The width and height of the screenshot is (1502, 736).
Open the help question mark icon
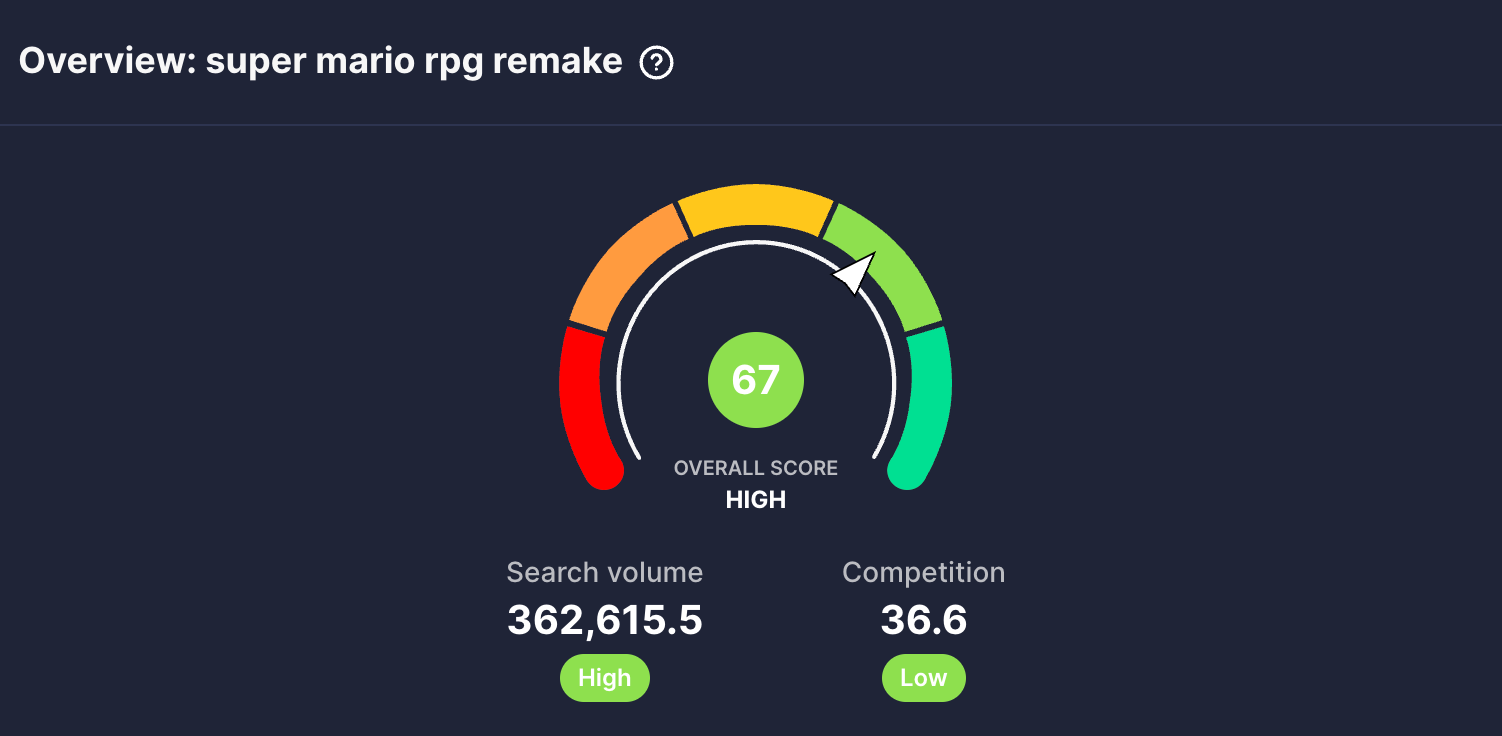point(656,64)
